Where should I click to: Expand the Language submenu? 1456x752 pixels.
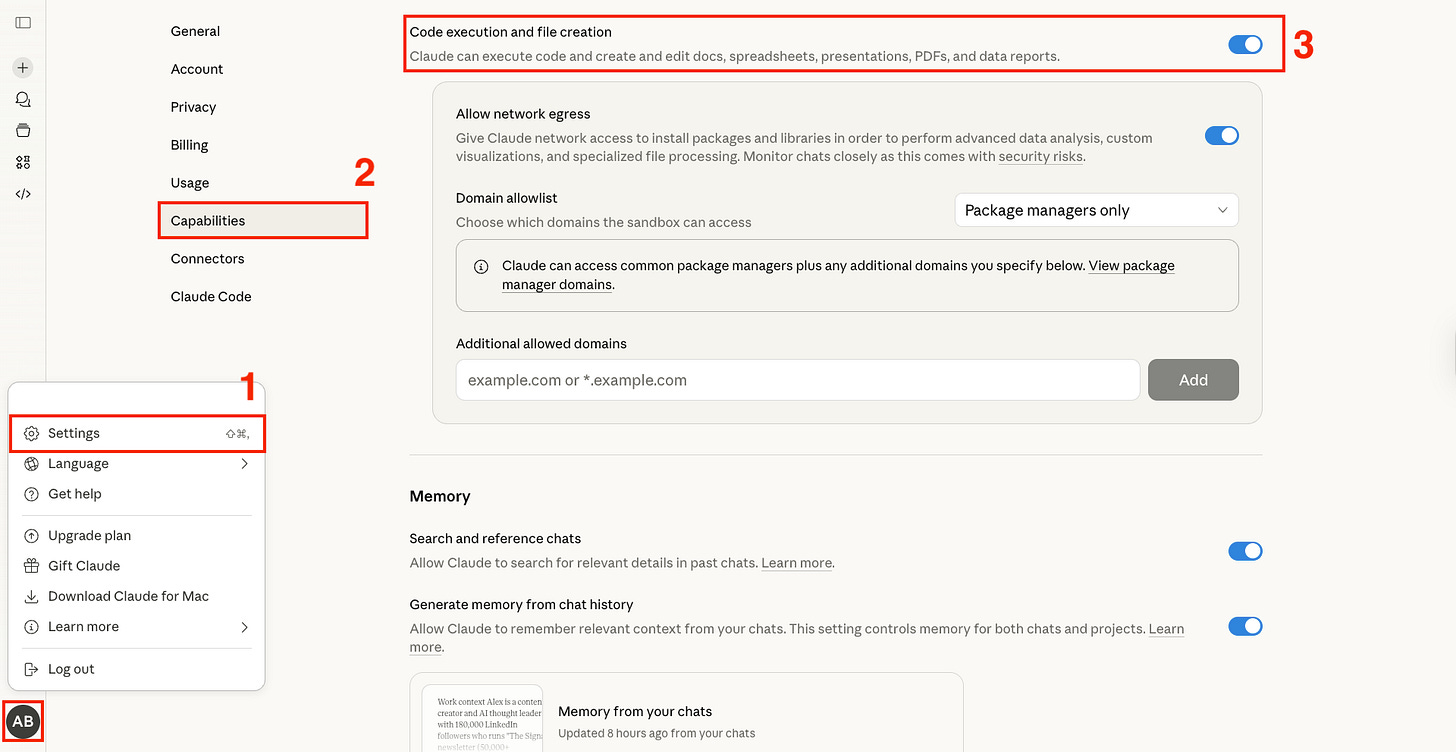pos(137,464)
